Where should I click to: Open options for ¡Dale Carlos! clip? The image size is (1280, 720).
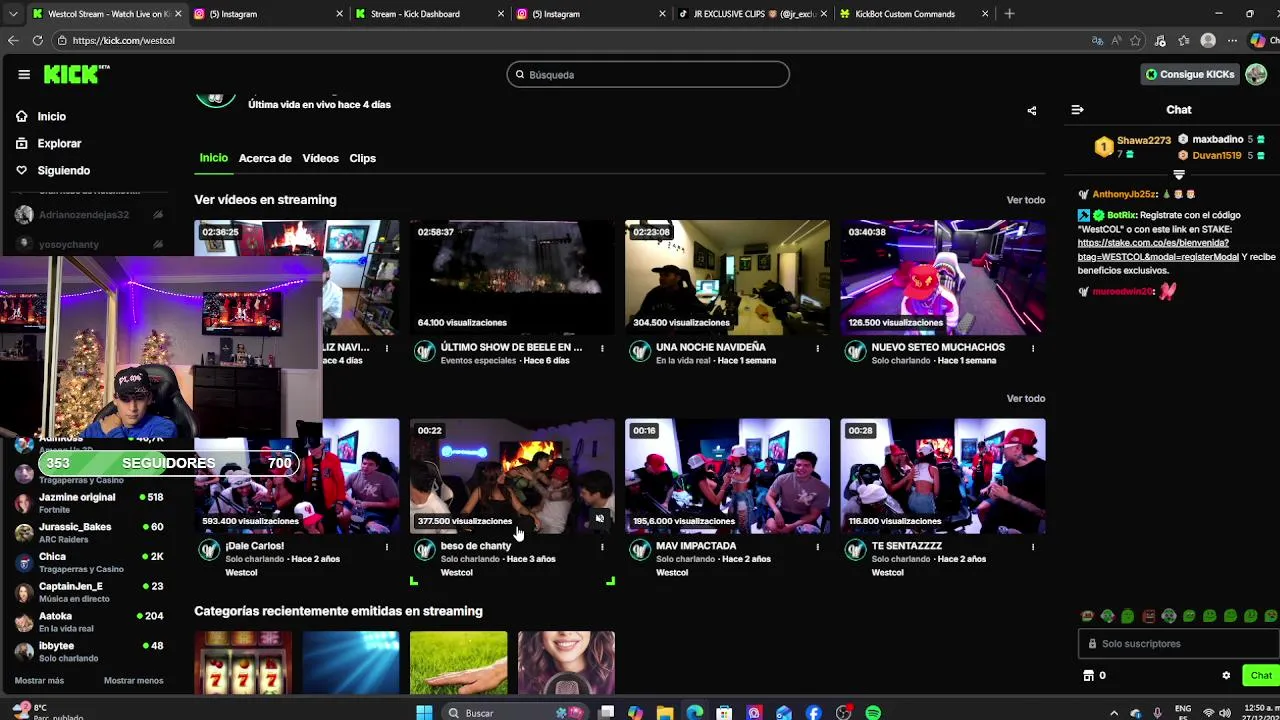pyautogui.click(x=387, y=547)
